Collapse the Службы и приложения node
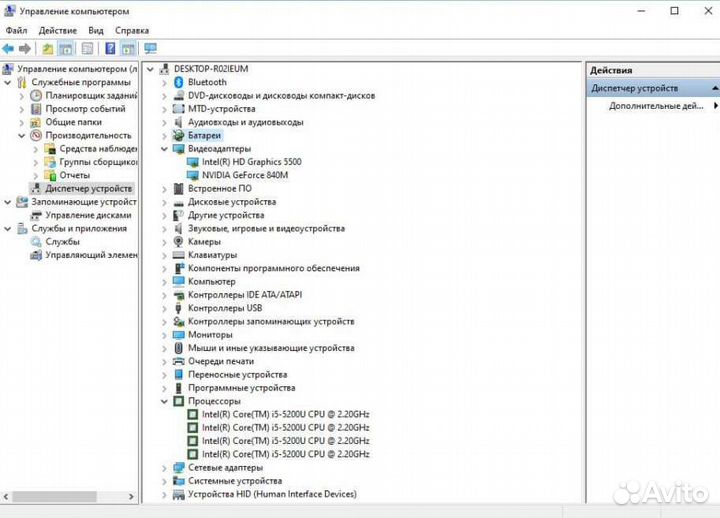Screen dimensions: 720x518 click(x=7, y=229)
